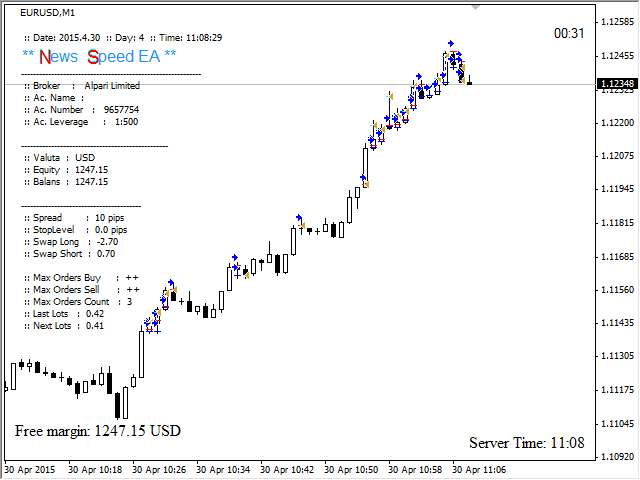640x480 pixels.
Task: Select the Server Time 11:08 label
Action: coord(526,442)
